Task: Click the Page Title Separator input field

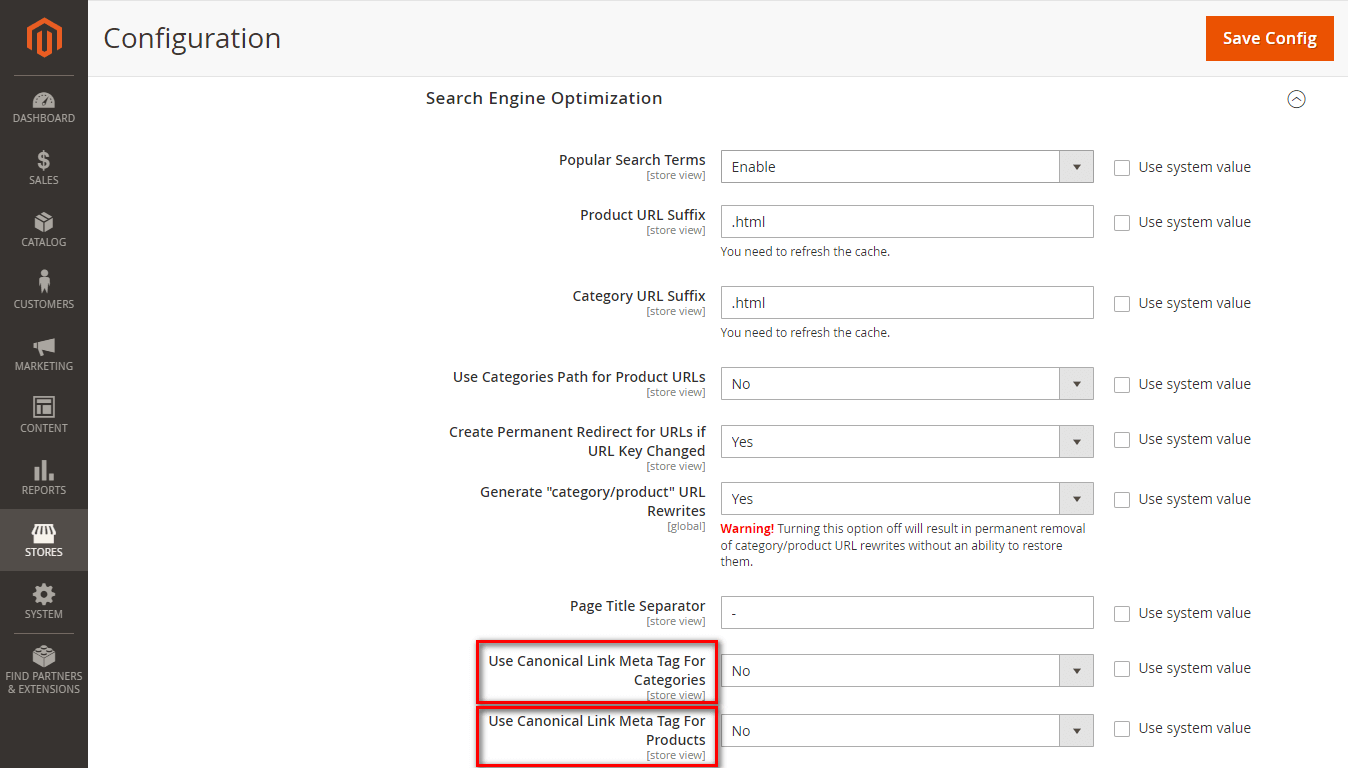Action: pyautogui.click(x=907, y=613)
